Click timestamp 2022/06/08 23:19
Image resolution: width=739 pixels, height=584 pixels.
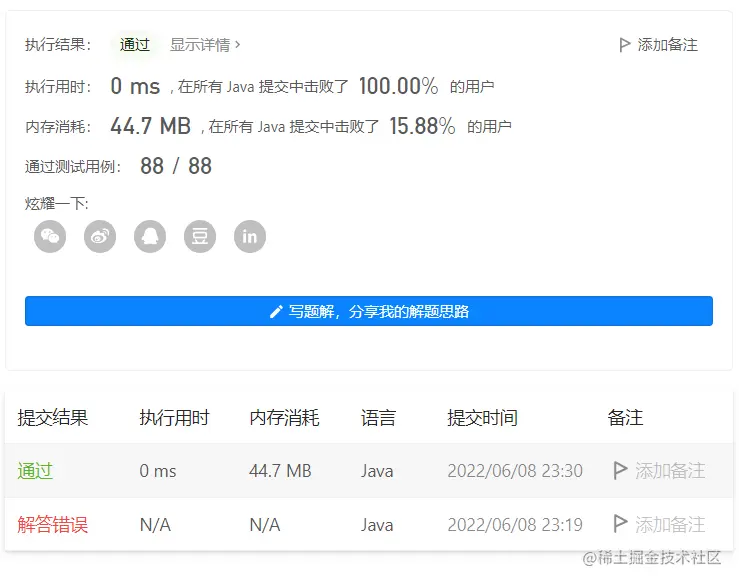515,525
